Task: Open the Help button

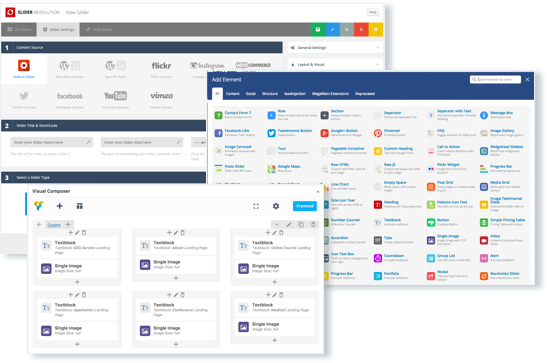Action: pyautogui.click(x=373, y=12)
